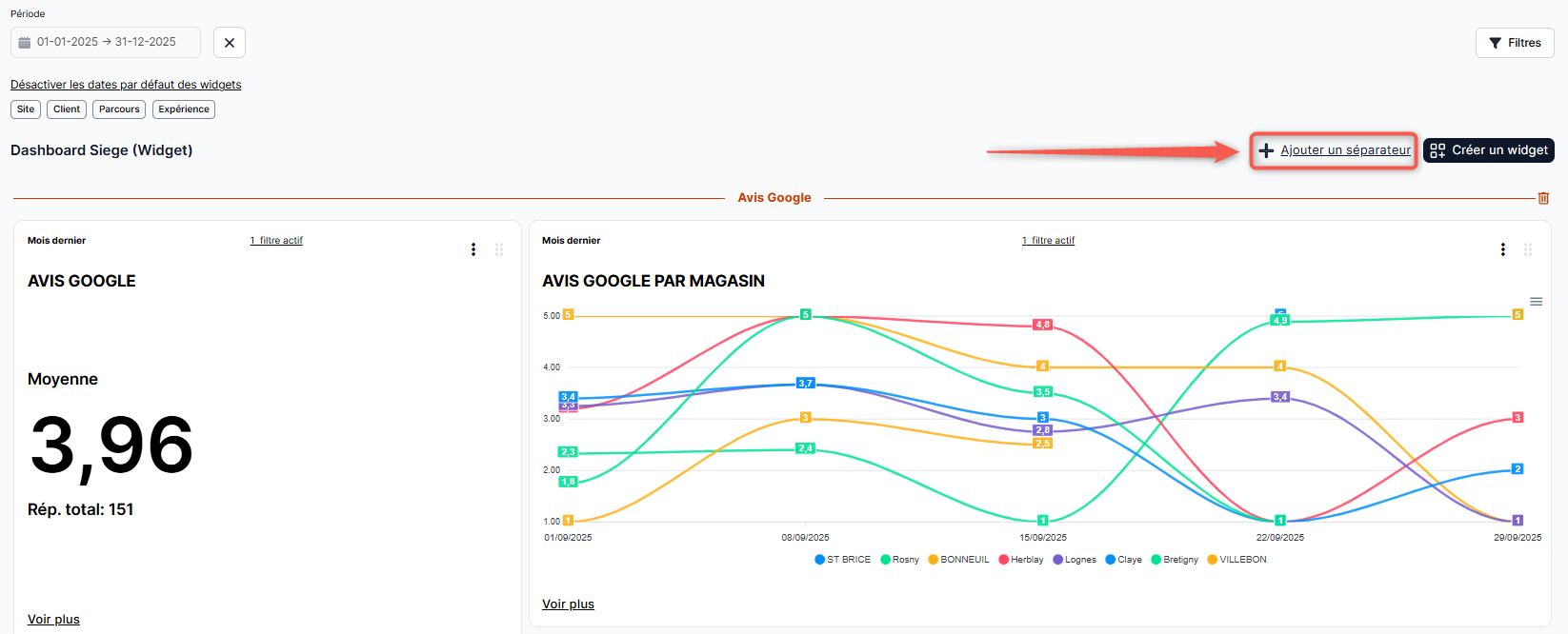Screen dimensions: 1568x634
Task: Delete the Avis Google separator with trash icon
Action: [x=1543, y=198]
